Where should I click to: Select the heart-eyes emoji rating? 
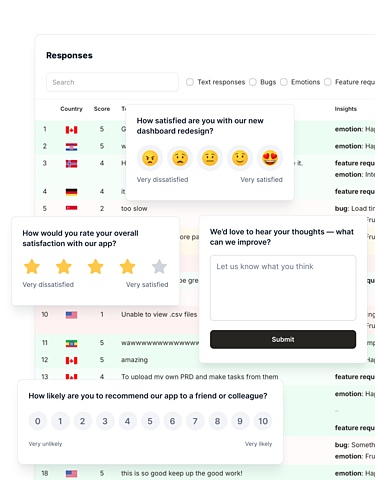click(x=270, y=158)
